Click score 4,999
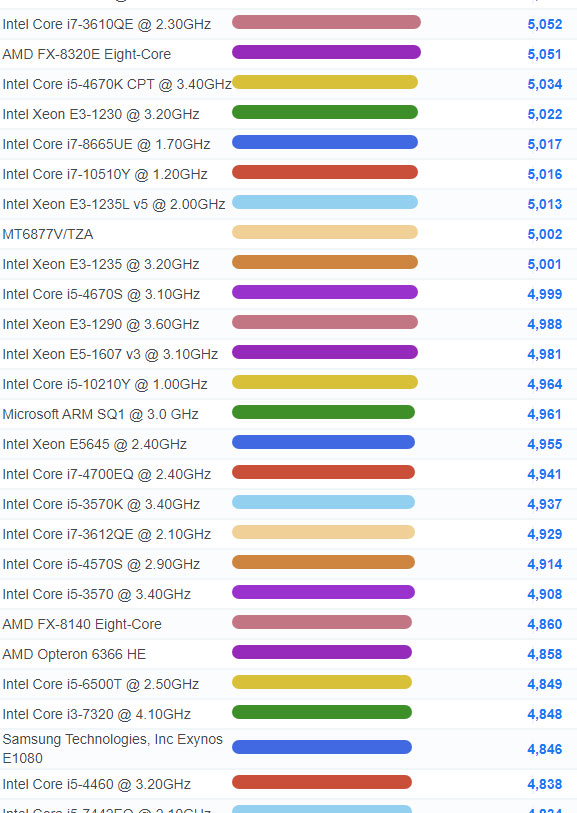Screen dimensions: 577x813 tap(544, 295)
